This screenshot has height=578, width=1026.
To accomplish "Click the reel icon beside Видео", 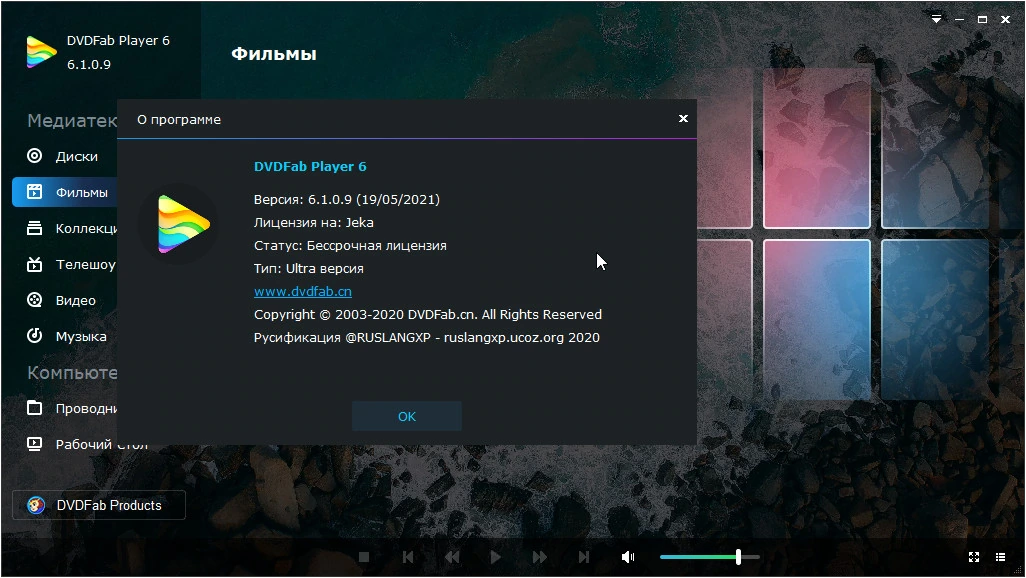I will tap(34, 300).
